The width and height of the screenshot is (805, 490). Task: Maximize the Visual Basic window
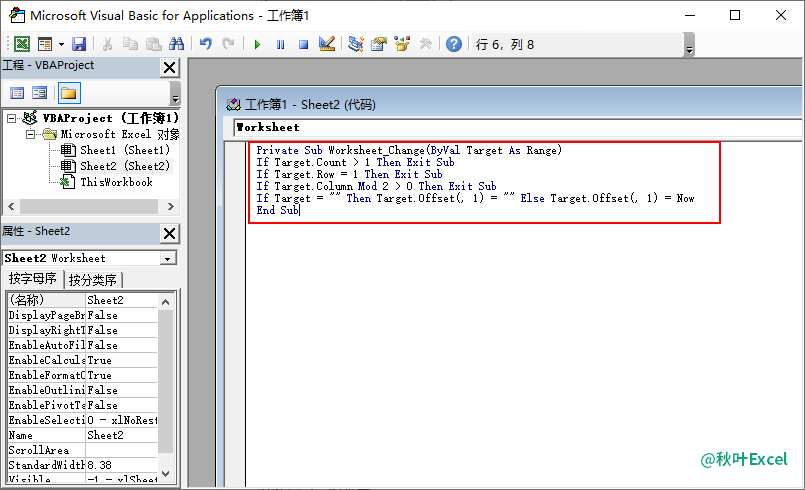[735, 15]
